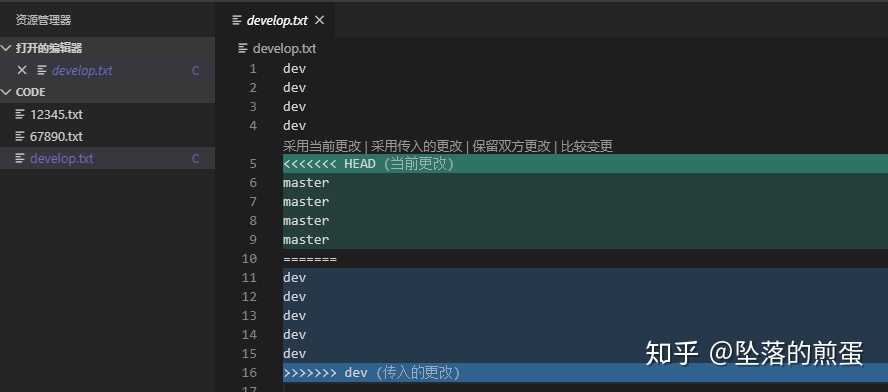The width and height of the screenshot is (888, 392).
Task: Click conflict badge C on CODE develop.txt
Action: (x=195, y=159)
